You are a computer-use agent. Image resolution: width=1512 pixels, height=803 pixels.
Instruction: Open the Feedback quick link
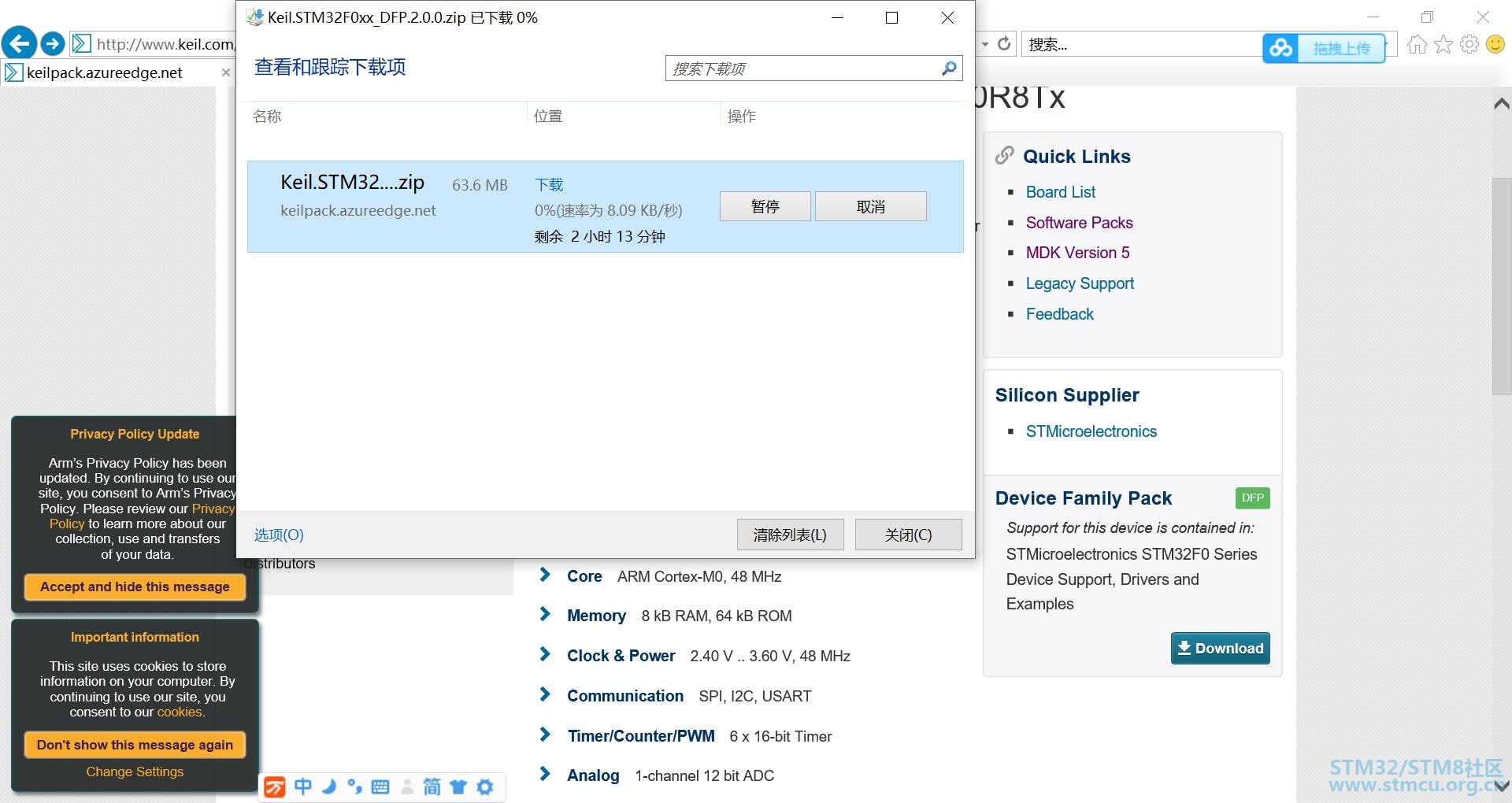pos(1059,314)
